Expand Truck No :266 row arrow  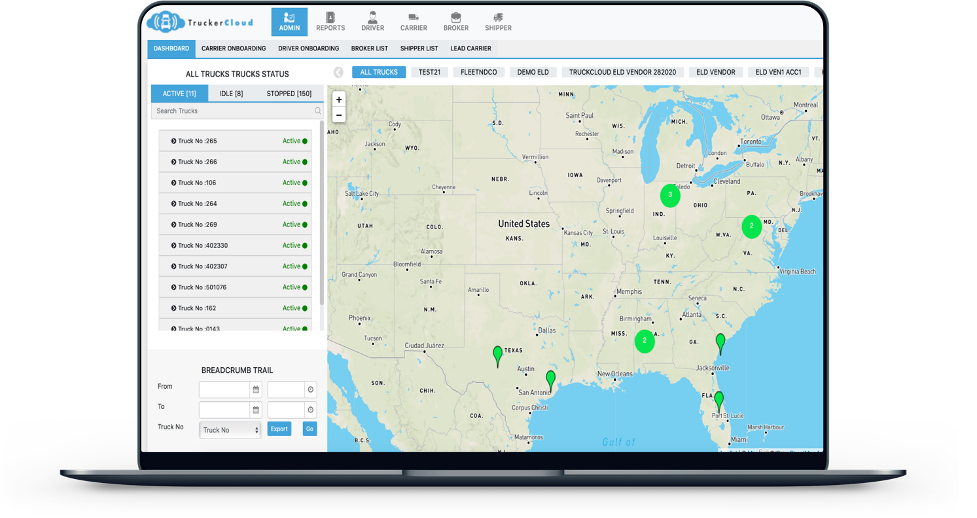(173, 162)
